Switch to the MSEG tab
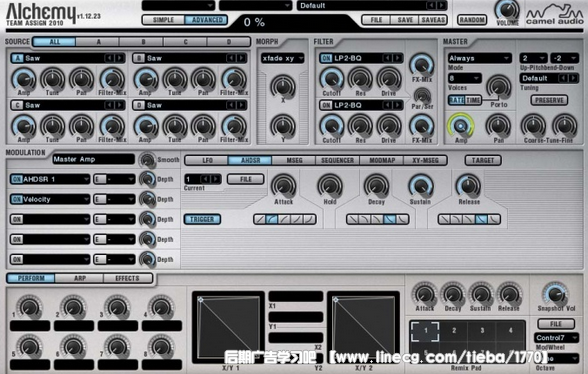This screenshot has height=374, width=588. point(294,160)
